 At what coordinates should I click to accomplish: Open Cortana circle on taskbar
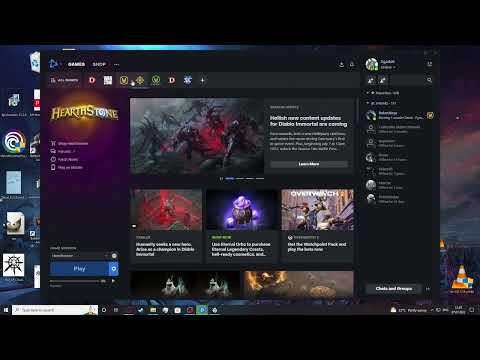click(104, 310)
